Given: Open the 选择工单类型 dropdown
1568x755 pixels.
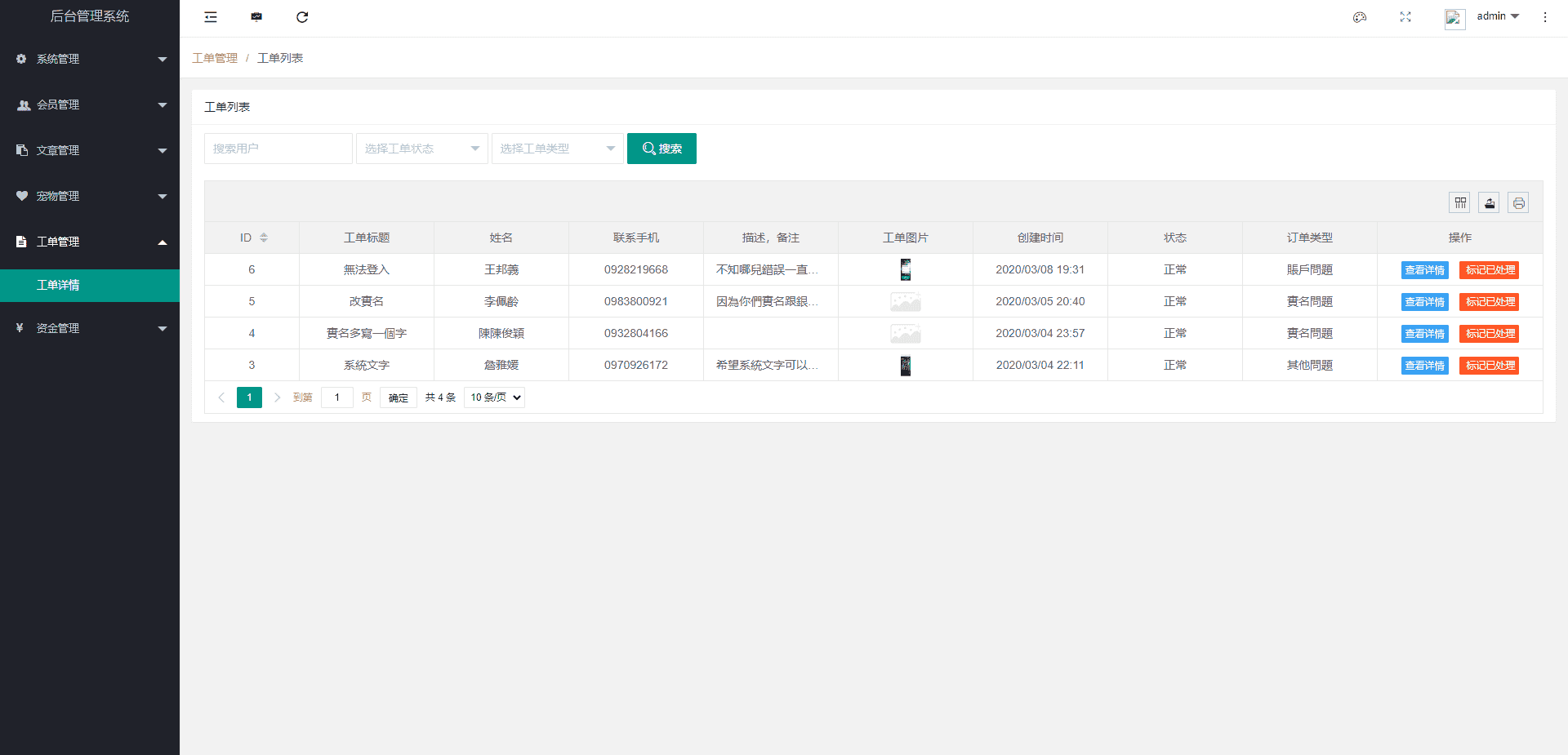Looking at the screenshot, I should click(x=557, y=149).
